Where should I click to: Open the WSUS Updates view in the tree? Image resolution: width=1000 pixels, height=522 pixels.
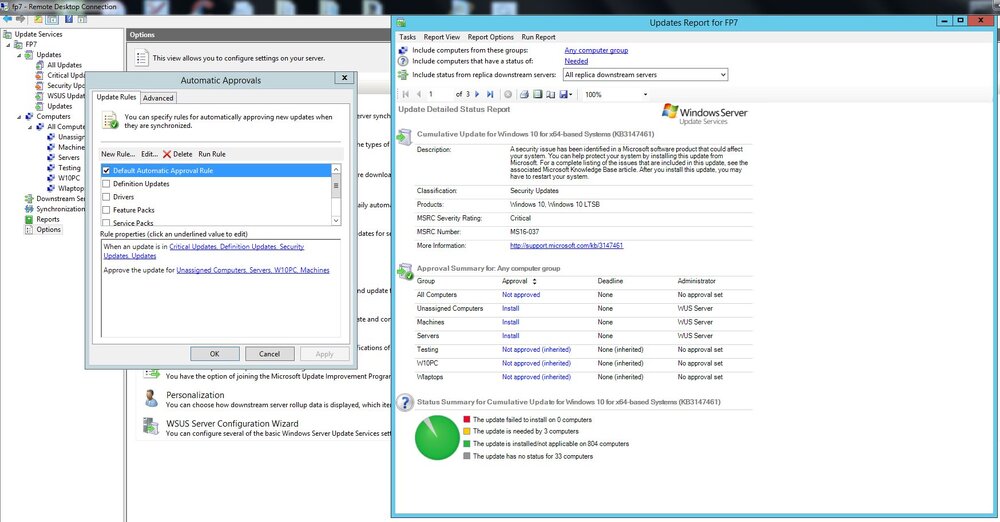pyautogui.click(x=66, y=96)
